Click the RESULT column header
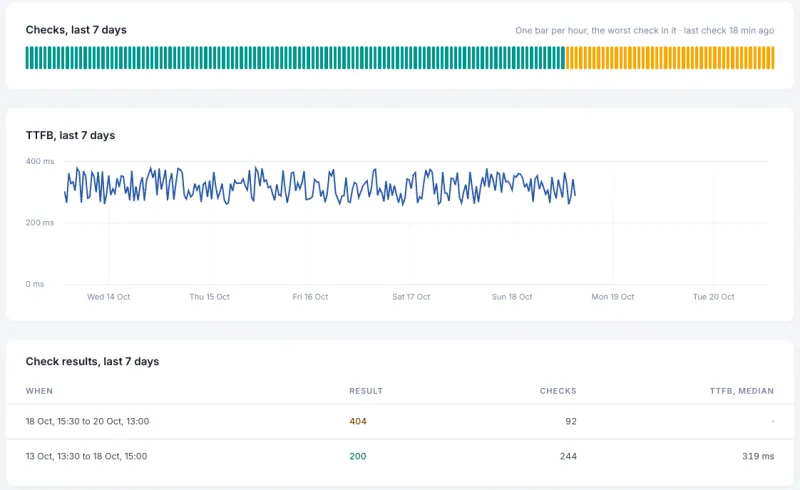 pos(366,391)
